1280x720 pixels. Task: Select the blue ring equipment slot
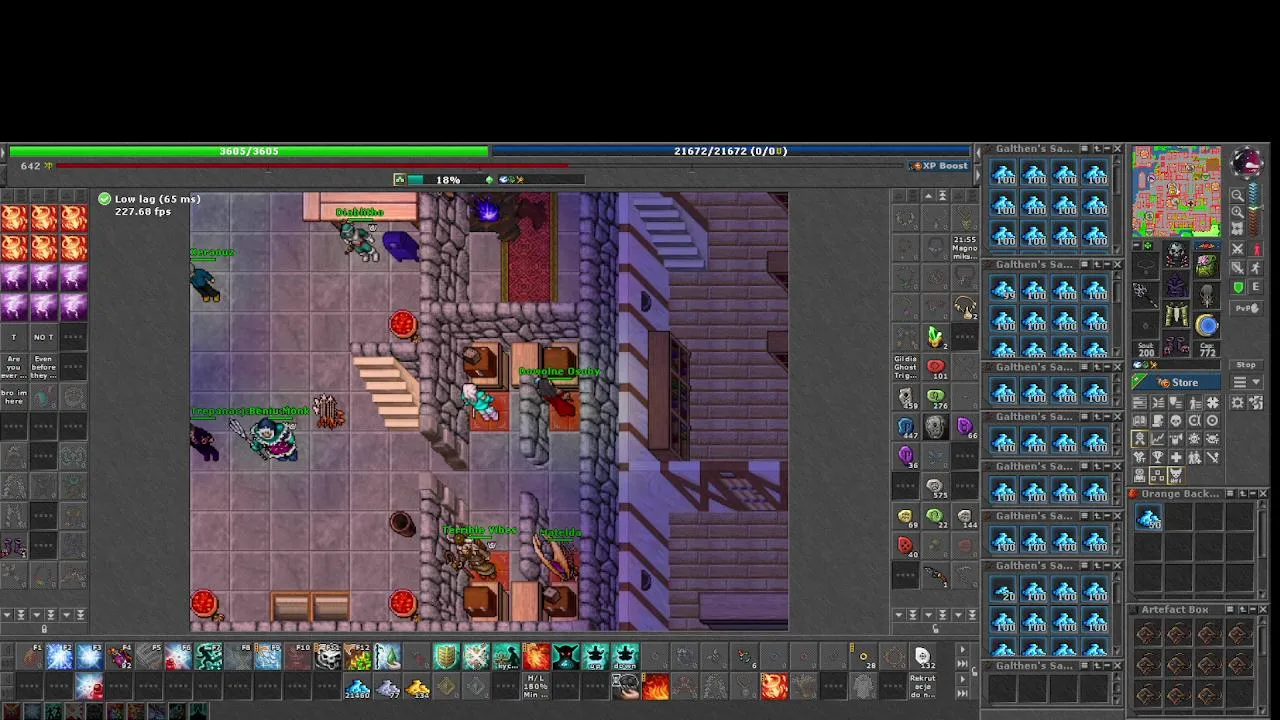pyautogui.click(x=1206, y=324)
